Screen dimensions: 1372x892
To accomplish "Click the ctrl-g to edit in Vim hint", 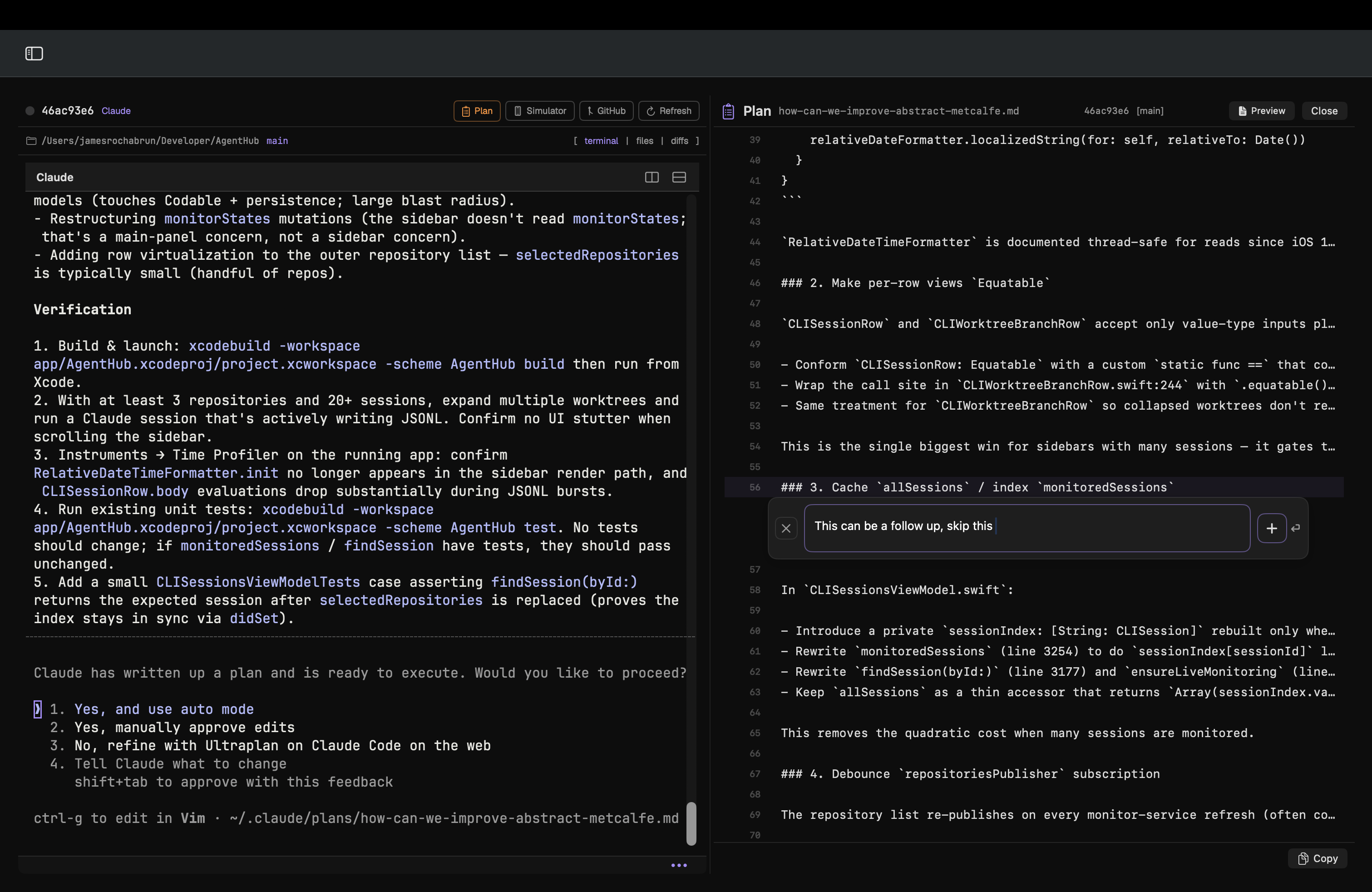I will [355, 818].
